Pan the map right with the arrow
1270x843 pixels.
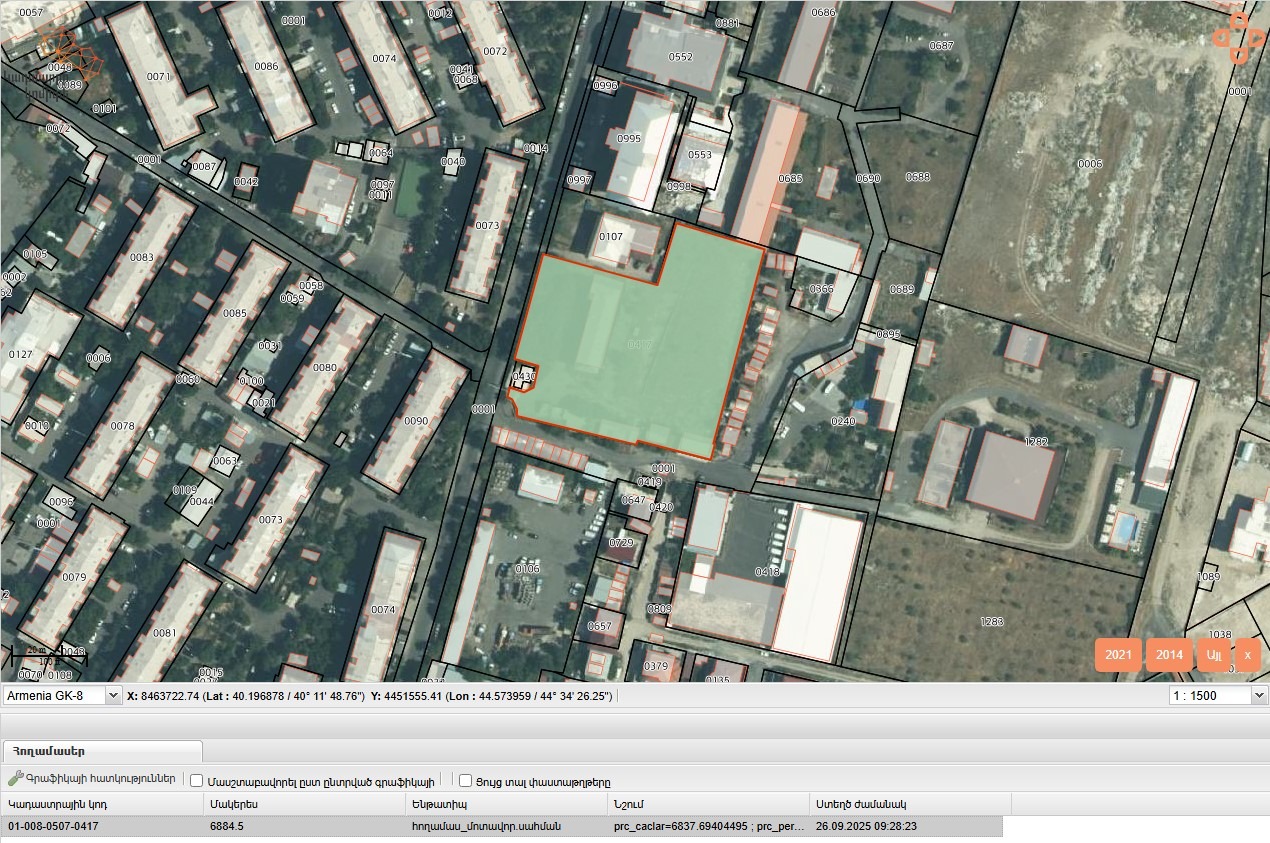(1256, 38)
